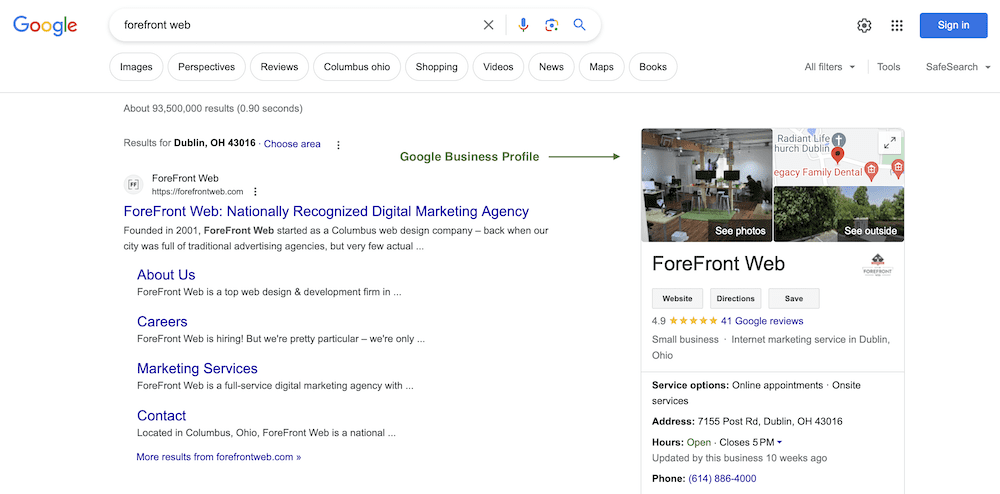Open the Google apps grid icon
This screenshot has width=1000, height=494.
[897, 25]
